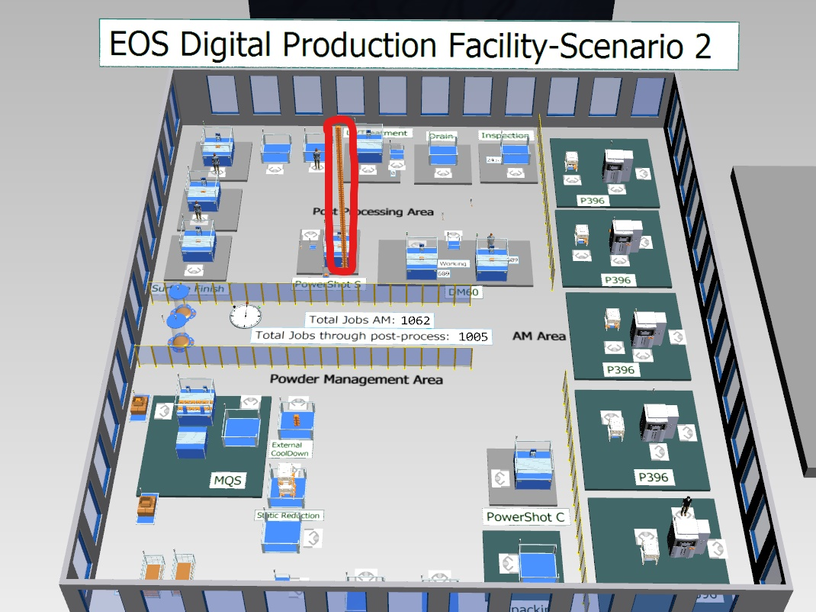This screenshot has width=816, height=612.
Task: Select the printer above the topmost P396 label
Action: click(618, 166)
